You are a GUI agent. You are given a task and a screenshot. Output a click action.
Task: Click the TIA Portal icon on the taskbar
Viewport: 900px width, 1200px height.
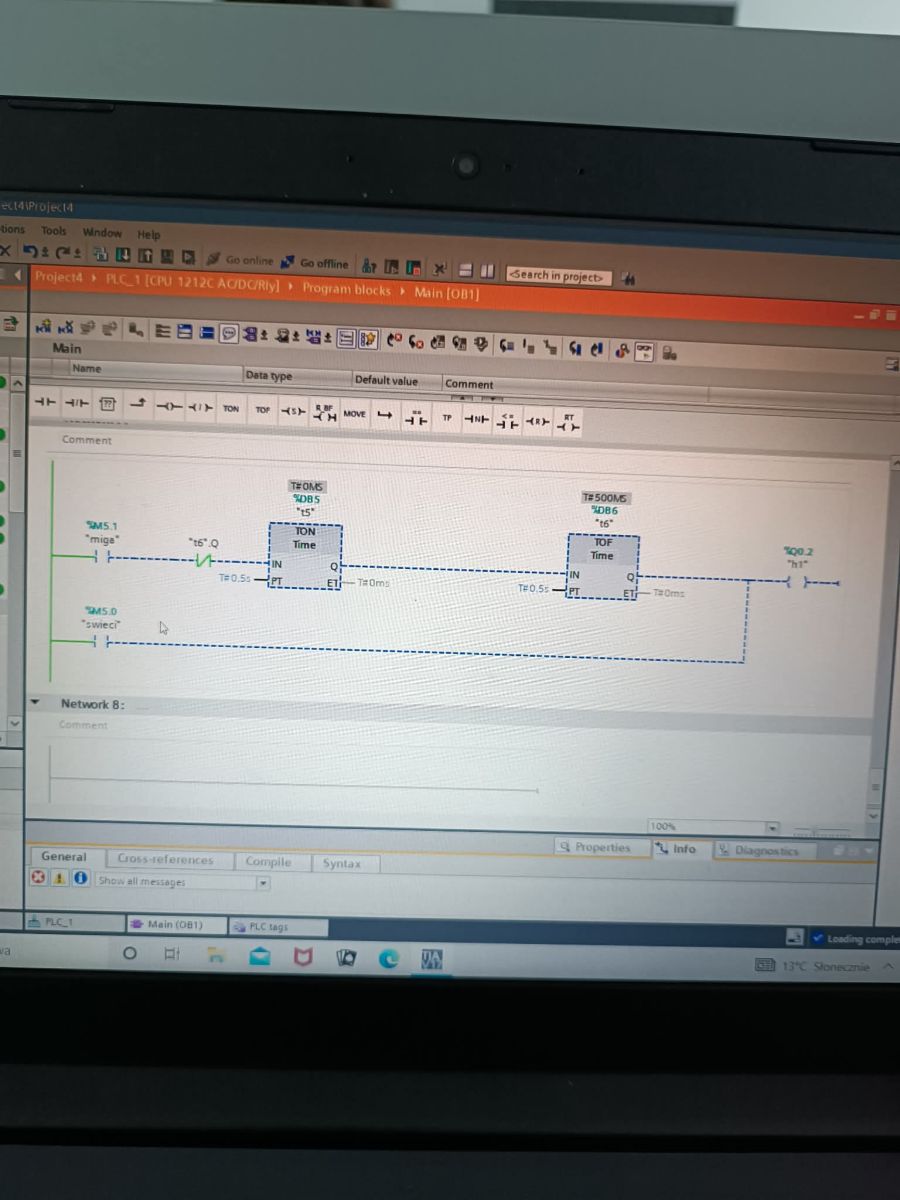pyautogui.click(x=432, y=960)
